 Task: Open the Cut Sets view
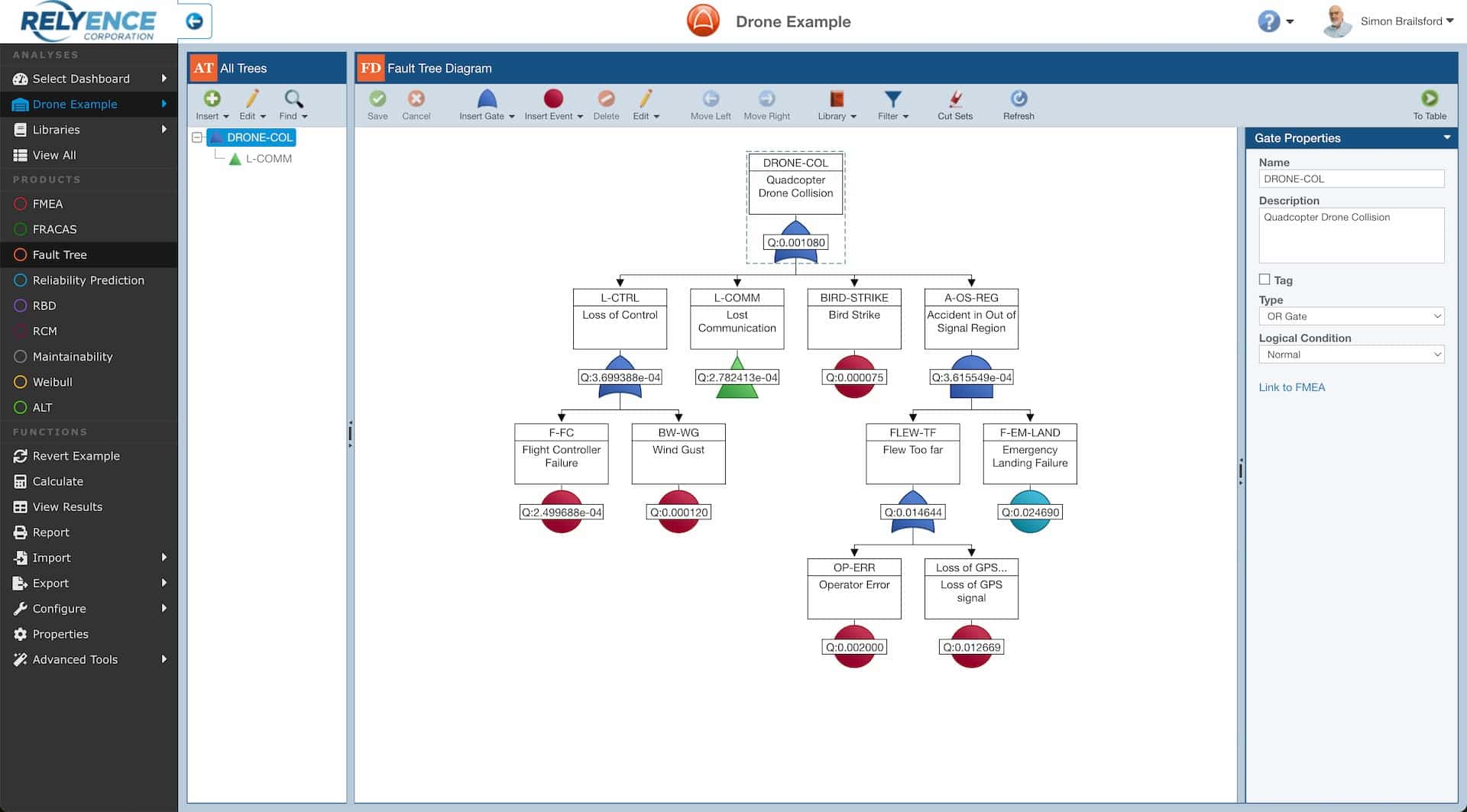pyautogui.click(x=955, y=105)
